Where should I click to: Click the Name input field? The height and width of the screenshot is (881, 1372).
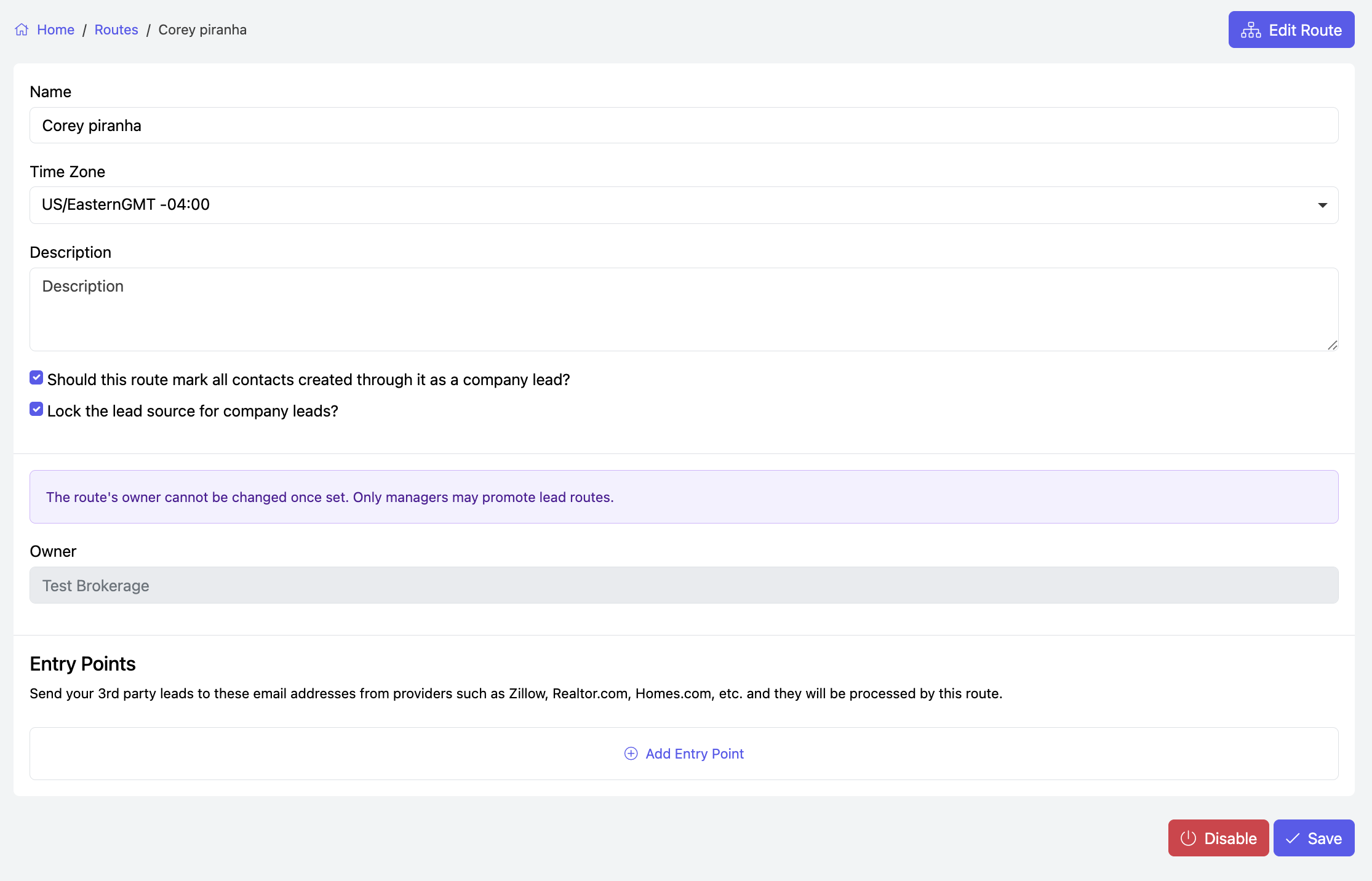click(684, 126)
